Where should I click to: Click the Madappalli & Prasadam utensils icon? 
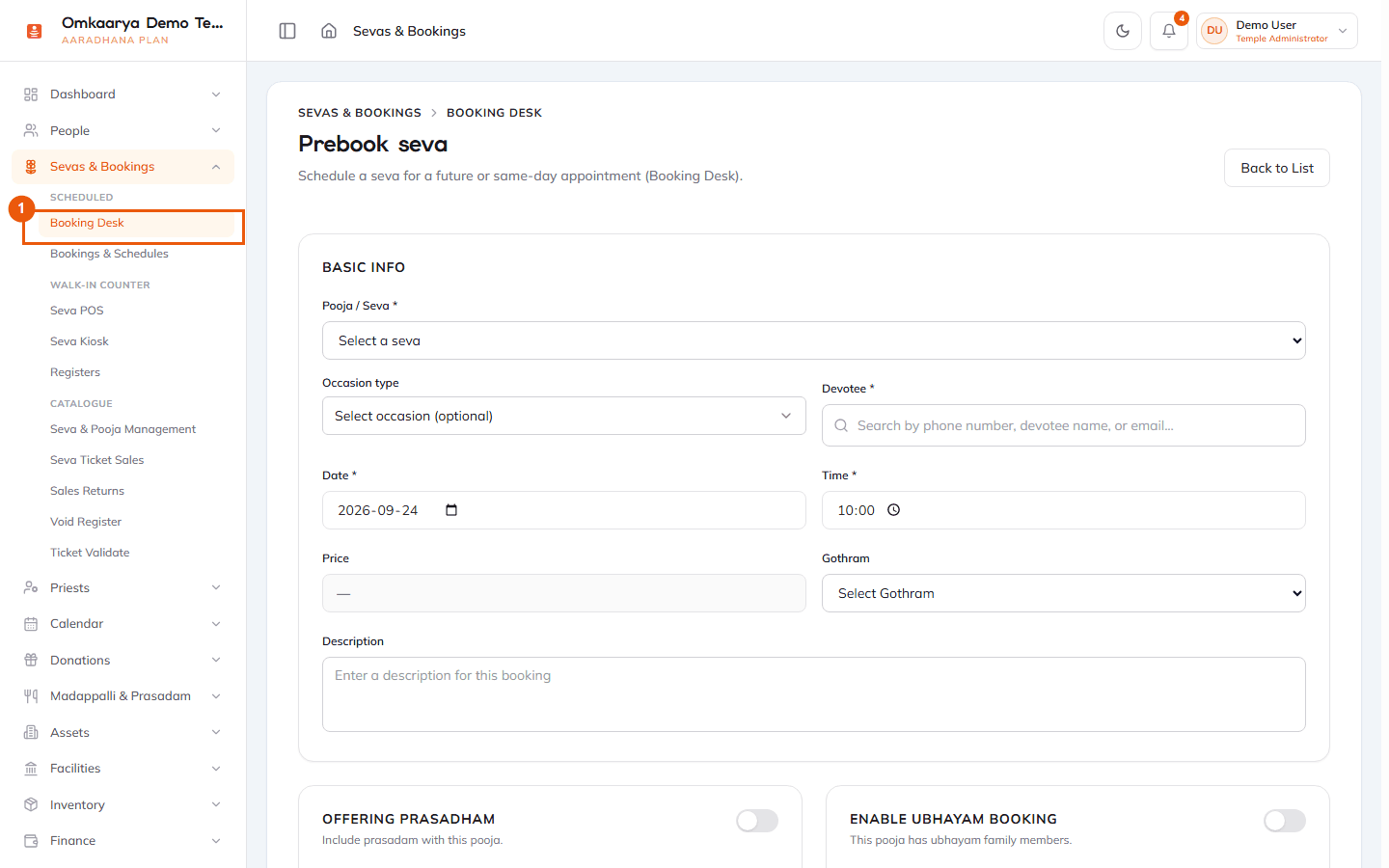31,696
